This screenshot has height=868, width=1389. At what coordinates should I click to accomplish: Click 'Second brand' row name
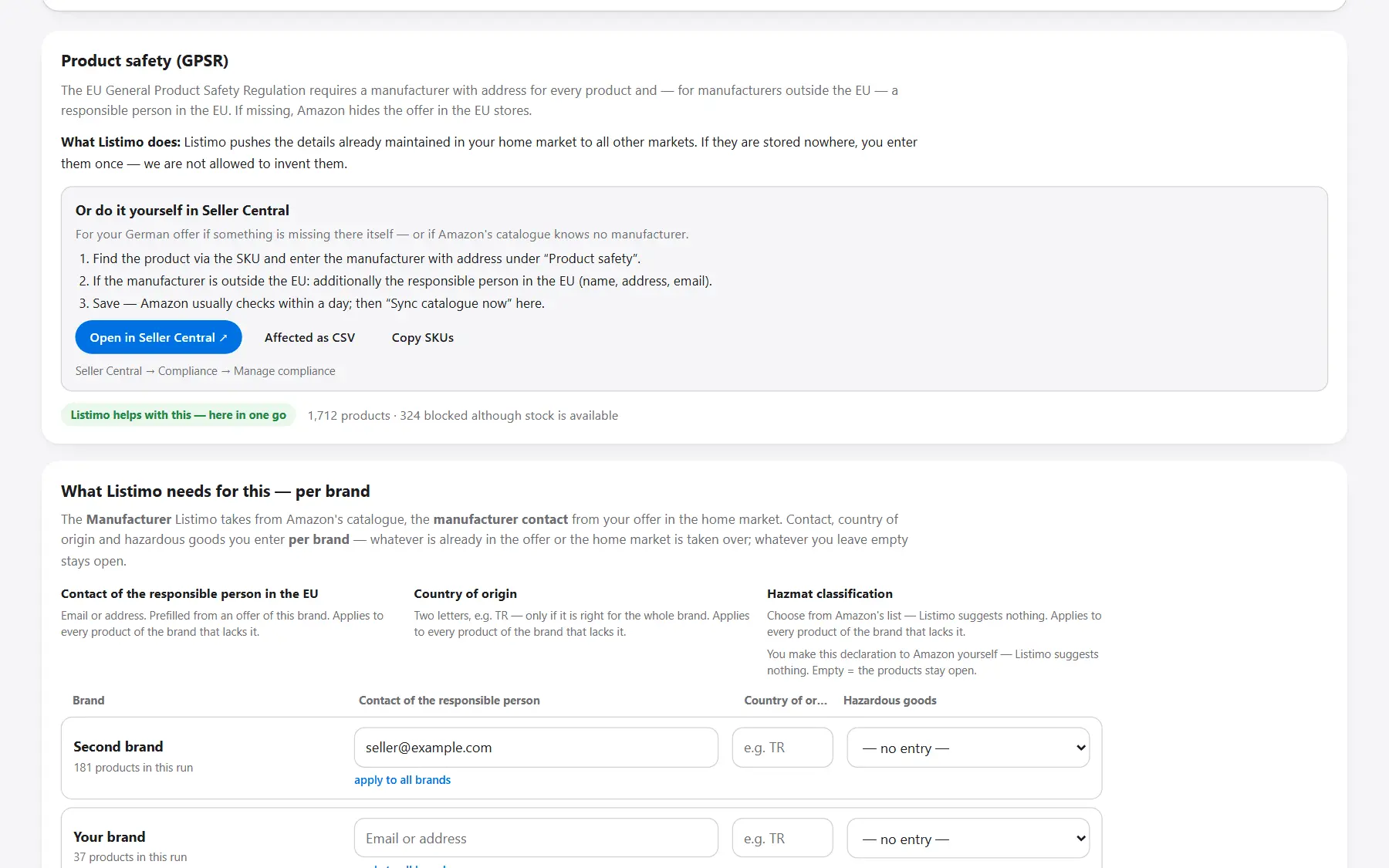coord(118,747)
